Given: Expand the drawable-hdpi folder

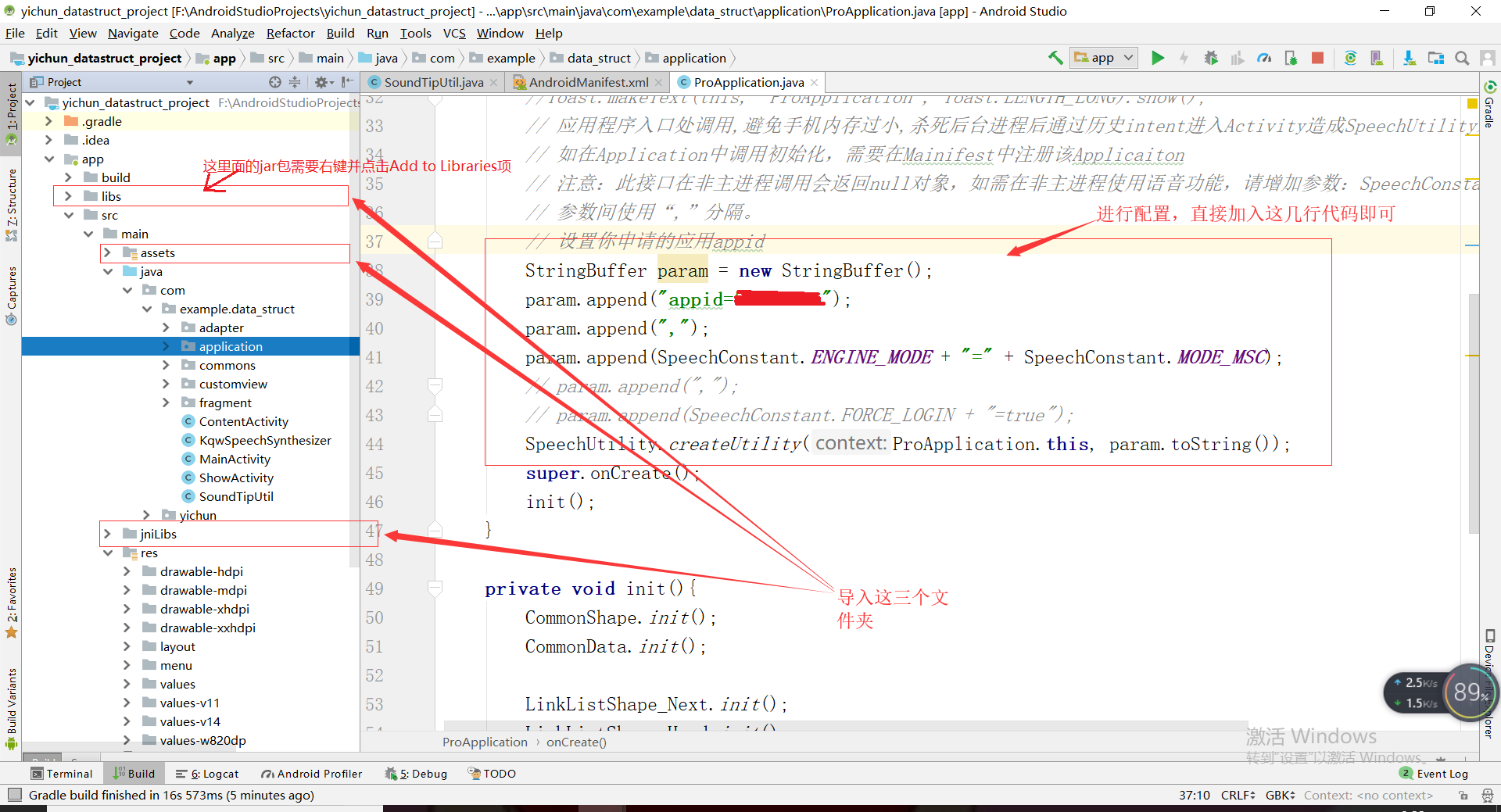Looking at the screenshot, I should [x=127, y=571].
